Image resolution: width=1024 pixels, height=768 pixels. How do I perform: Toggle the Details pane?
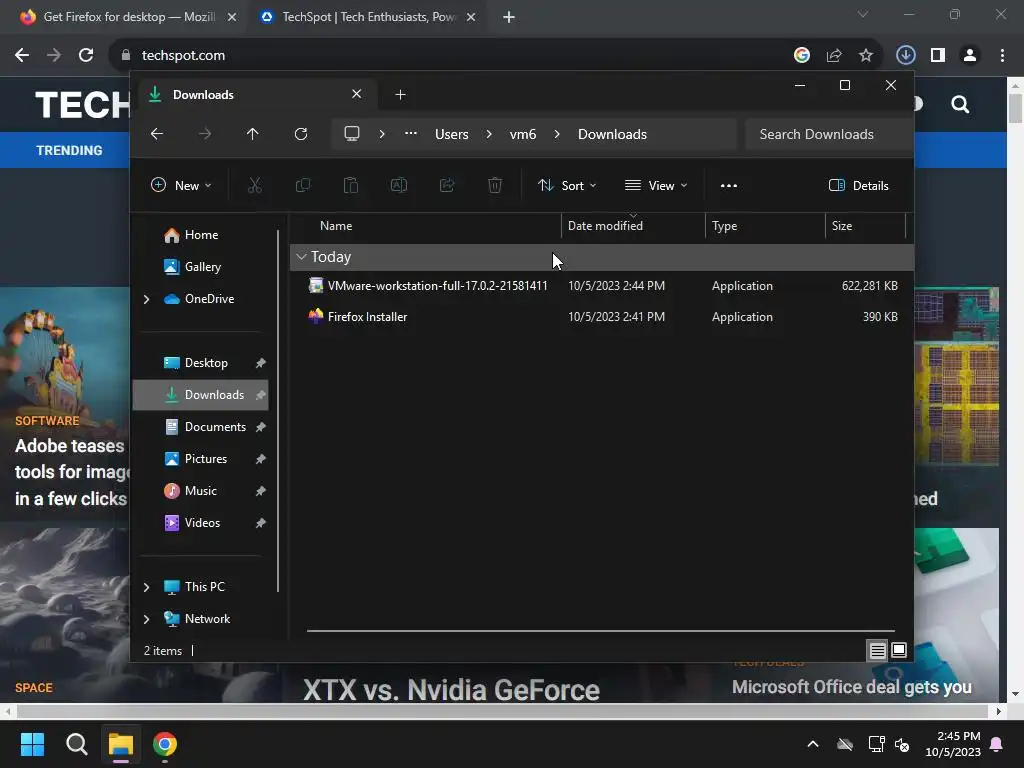coord(859,185)
